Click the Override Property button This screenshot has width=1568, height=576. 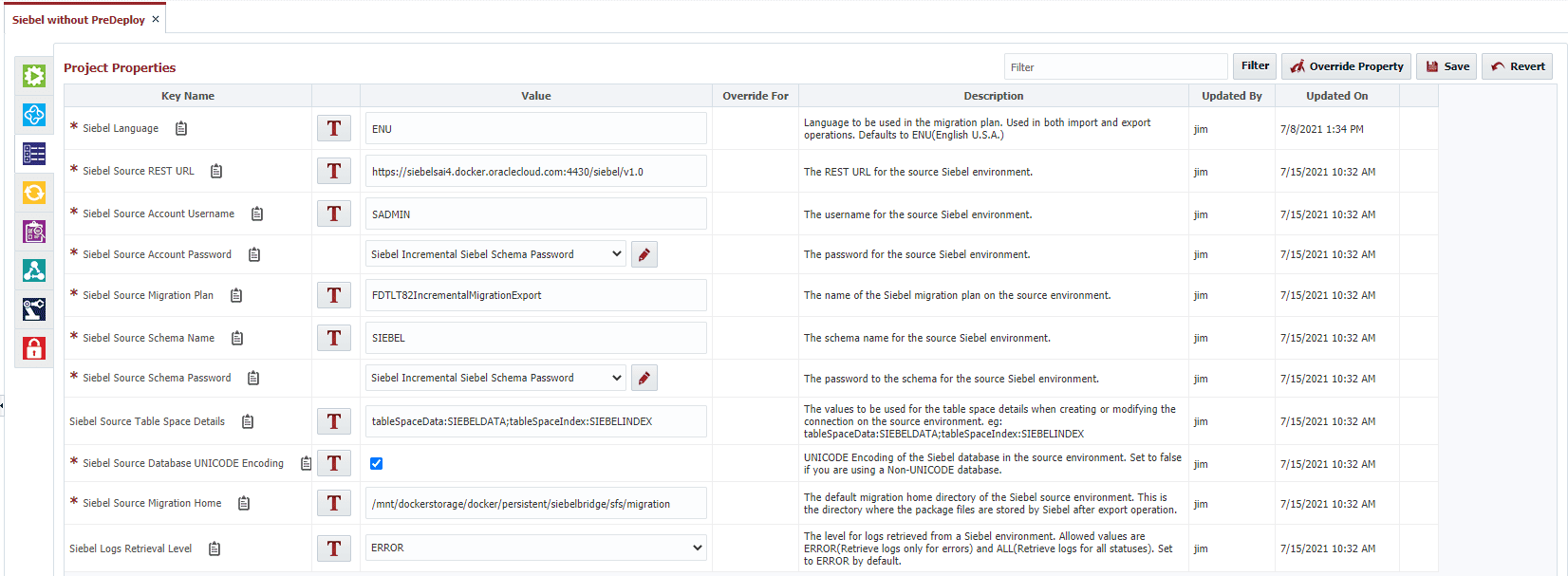(1346, 66)
